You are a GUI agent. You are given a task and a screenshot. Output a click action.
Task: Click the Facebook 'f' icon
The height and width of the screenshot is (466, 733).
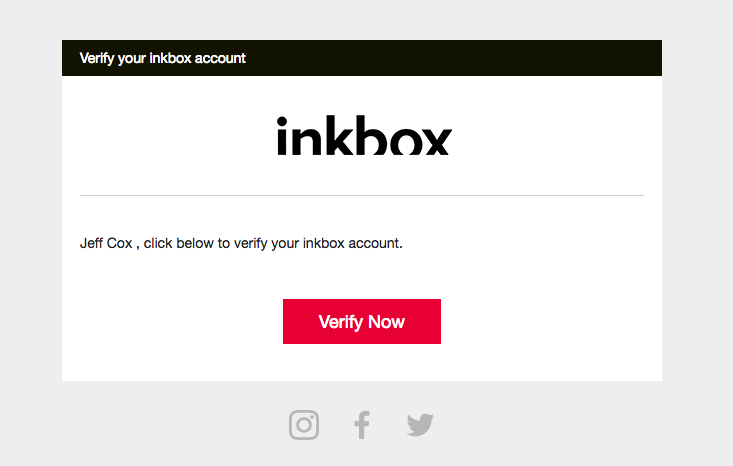click(362, 425)
